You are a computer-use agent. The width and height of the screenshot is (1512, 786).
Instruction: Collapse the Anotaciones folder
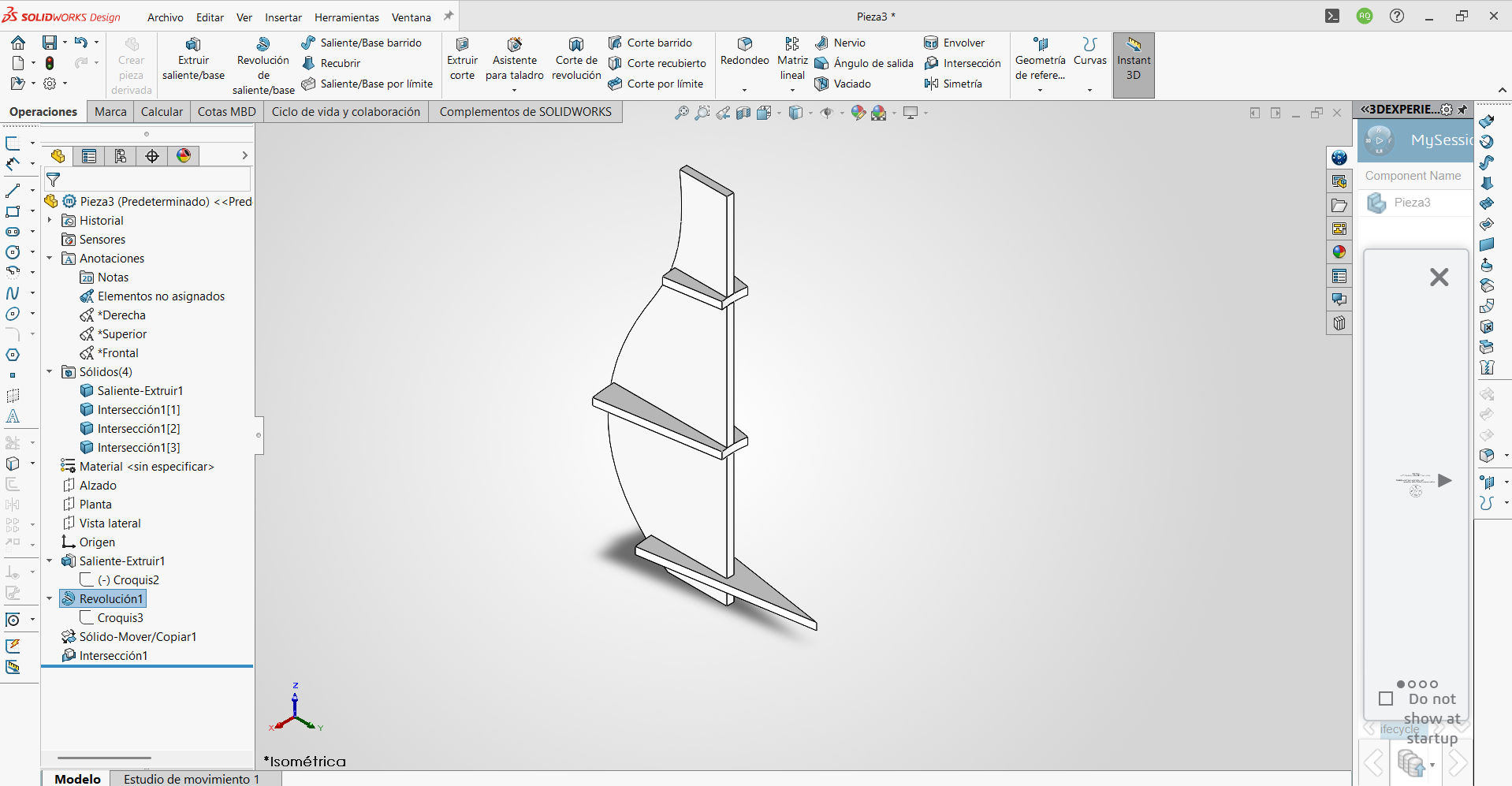(50, 259)
